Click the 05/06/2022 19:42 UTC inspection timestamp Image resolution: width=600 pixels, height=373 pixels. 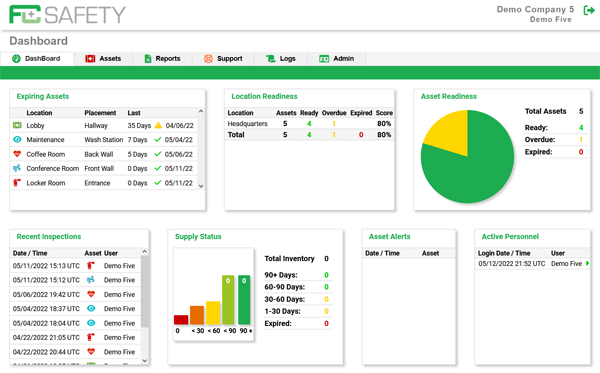coord(46,295)
